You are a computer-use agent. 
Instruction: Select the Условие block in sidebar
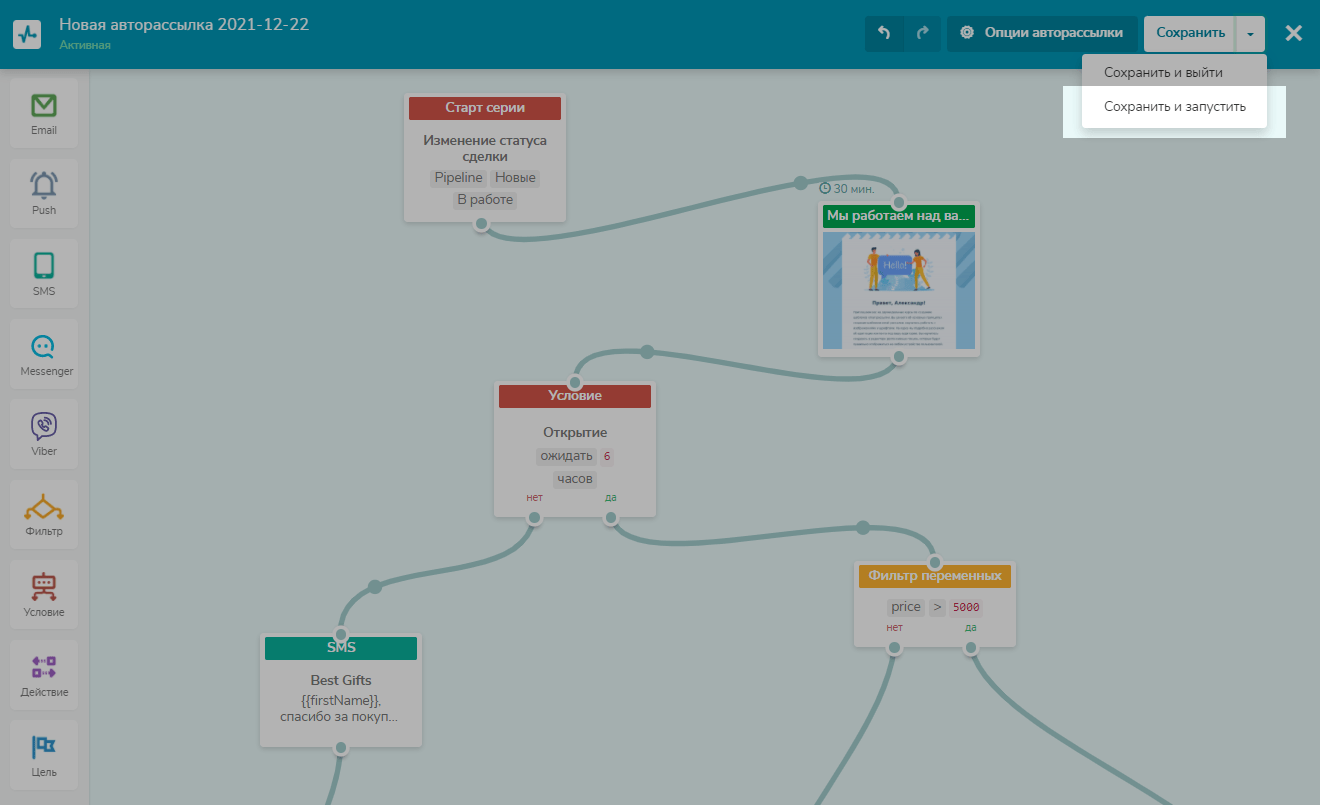click(44, 595)
